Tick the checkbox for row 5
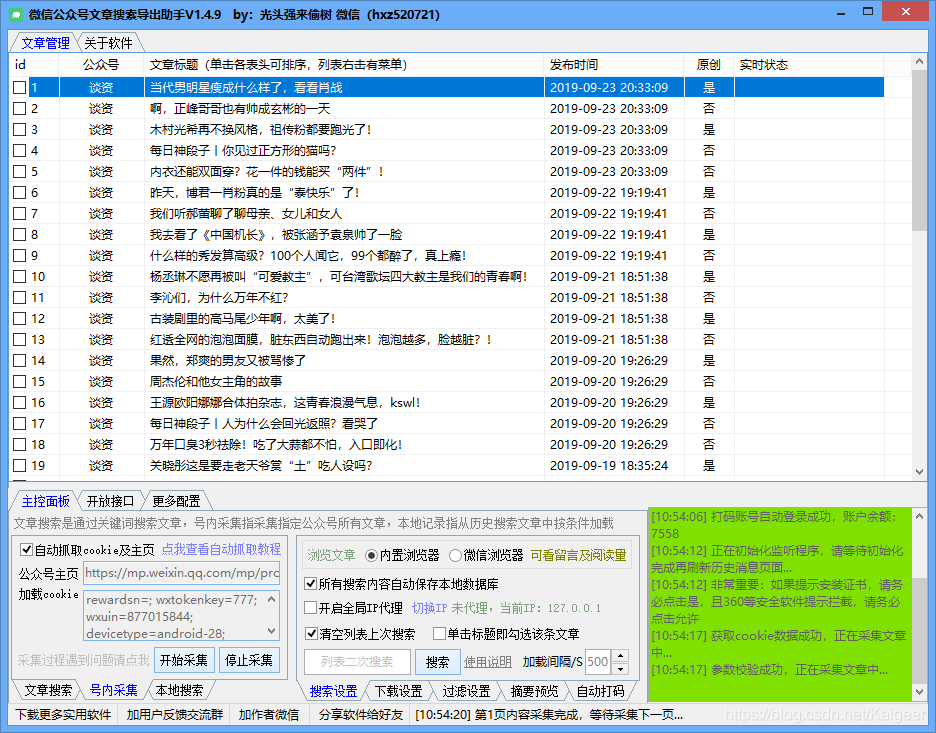Viewport: 936px width, 733px height. coord(19,171)
